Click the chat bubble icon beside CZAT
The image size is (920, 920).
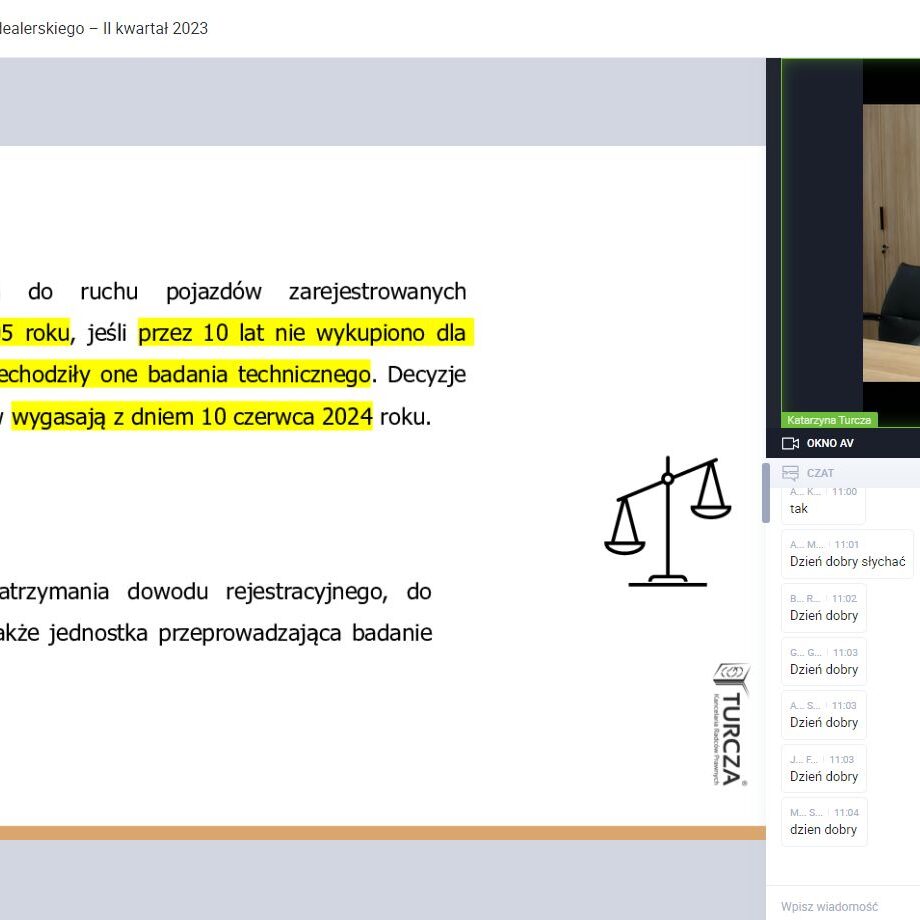coord(790,473)
